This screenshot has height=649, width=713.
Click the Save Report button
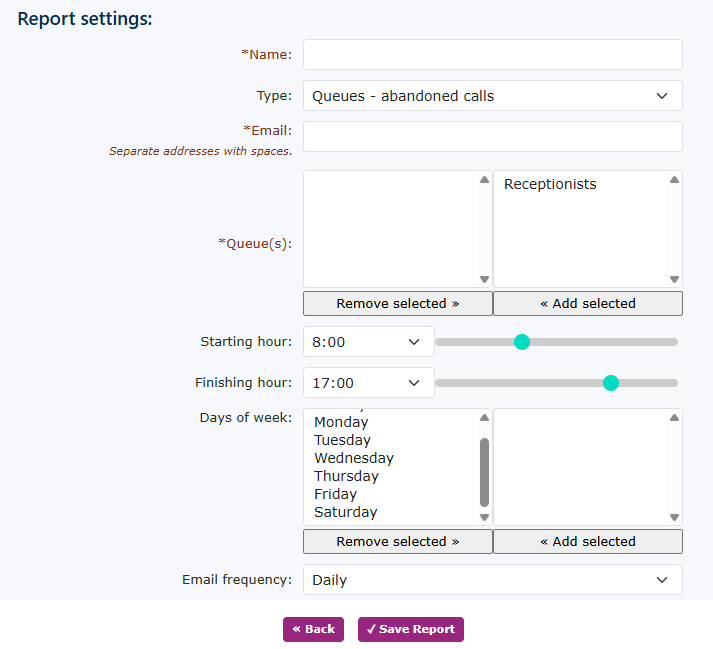coord(410,629)
